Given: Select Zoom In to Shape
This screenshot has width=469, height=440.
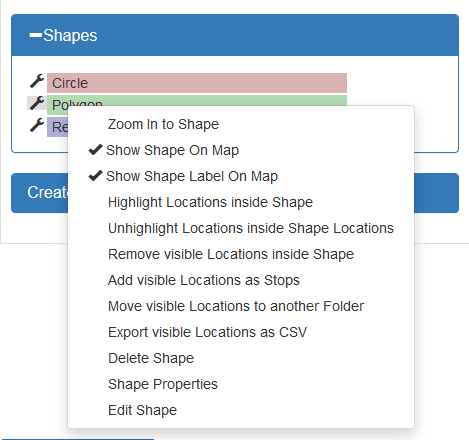Looking at the screenshot, I should (163, 124).
